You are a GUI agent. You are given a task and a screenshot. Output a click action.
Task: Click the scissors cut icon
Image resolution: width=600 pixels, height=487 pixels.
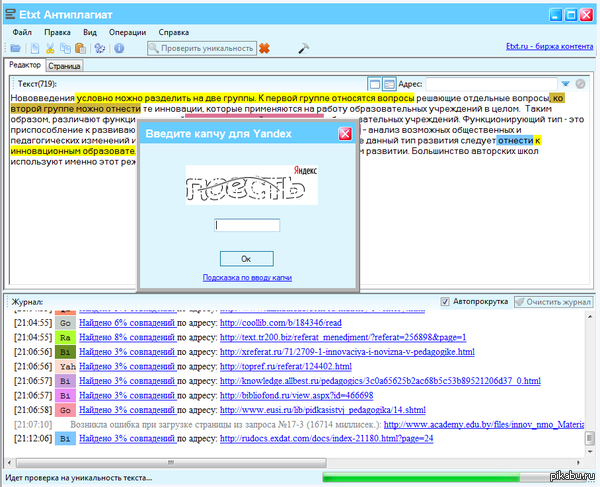tap(52, 48)
